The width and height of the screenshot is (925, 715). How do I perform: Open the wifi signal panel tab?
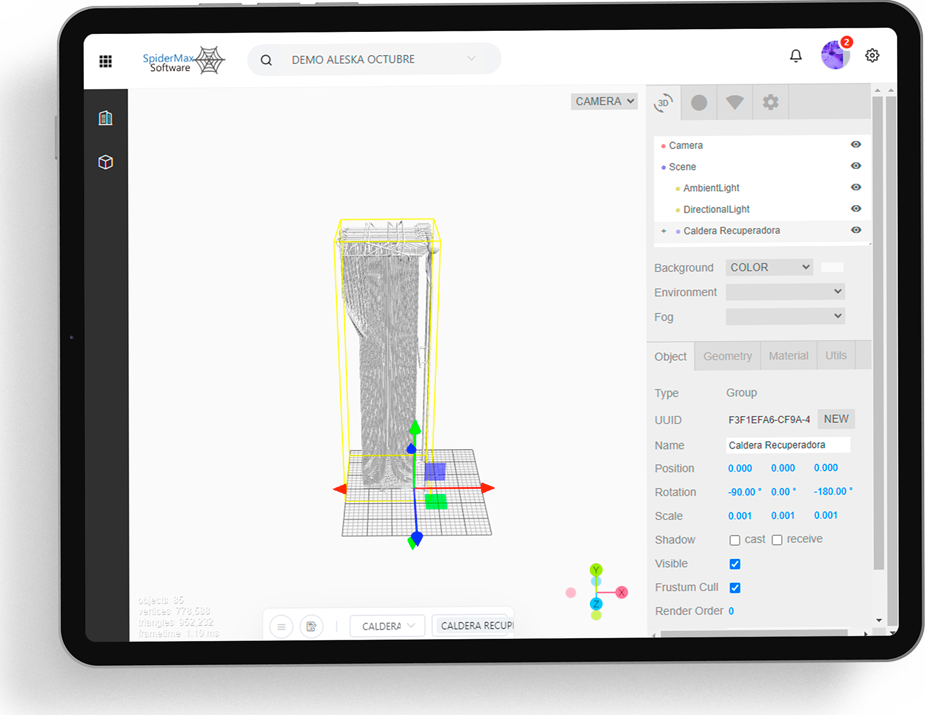(x=735, y=102)
